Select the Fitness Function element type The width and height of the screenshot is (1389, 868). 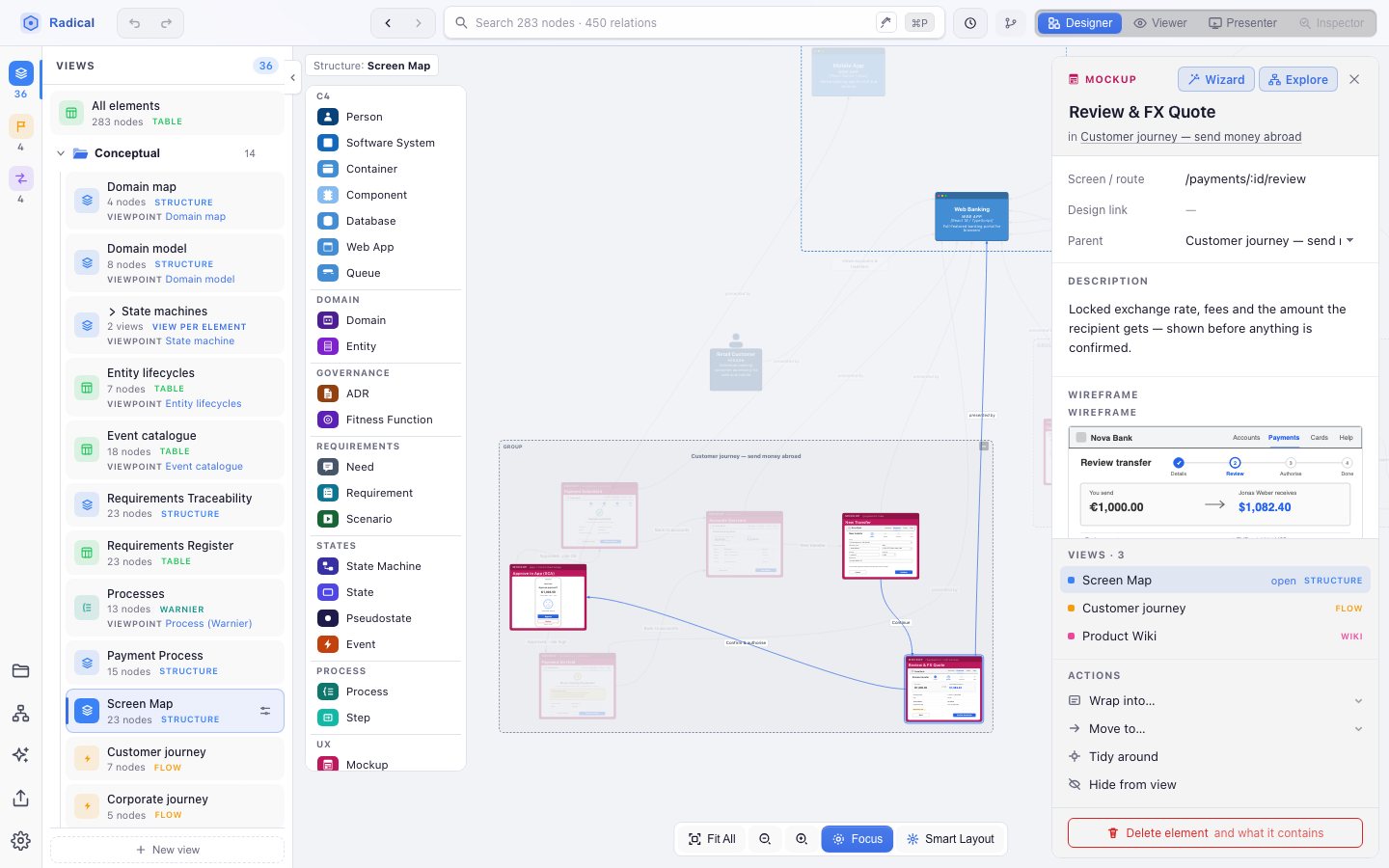pyautogui.click(x=386, y=420)
